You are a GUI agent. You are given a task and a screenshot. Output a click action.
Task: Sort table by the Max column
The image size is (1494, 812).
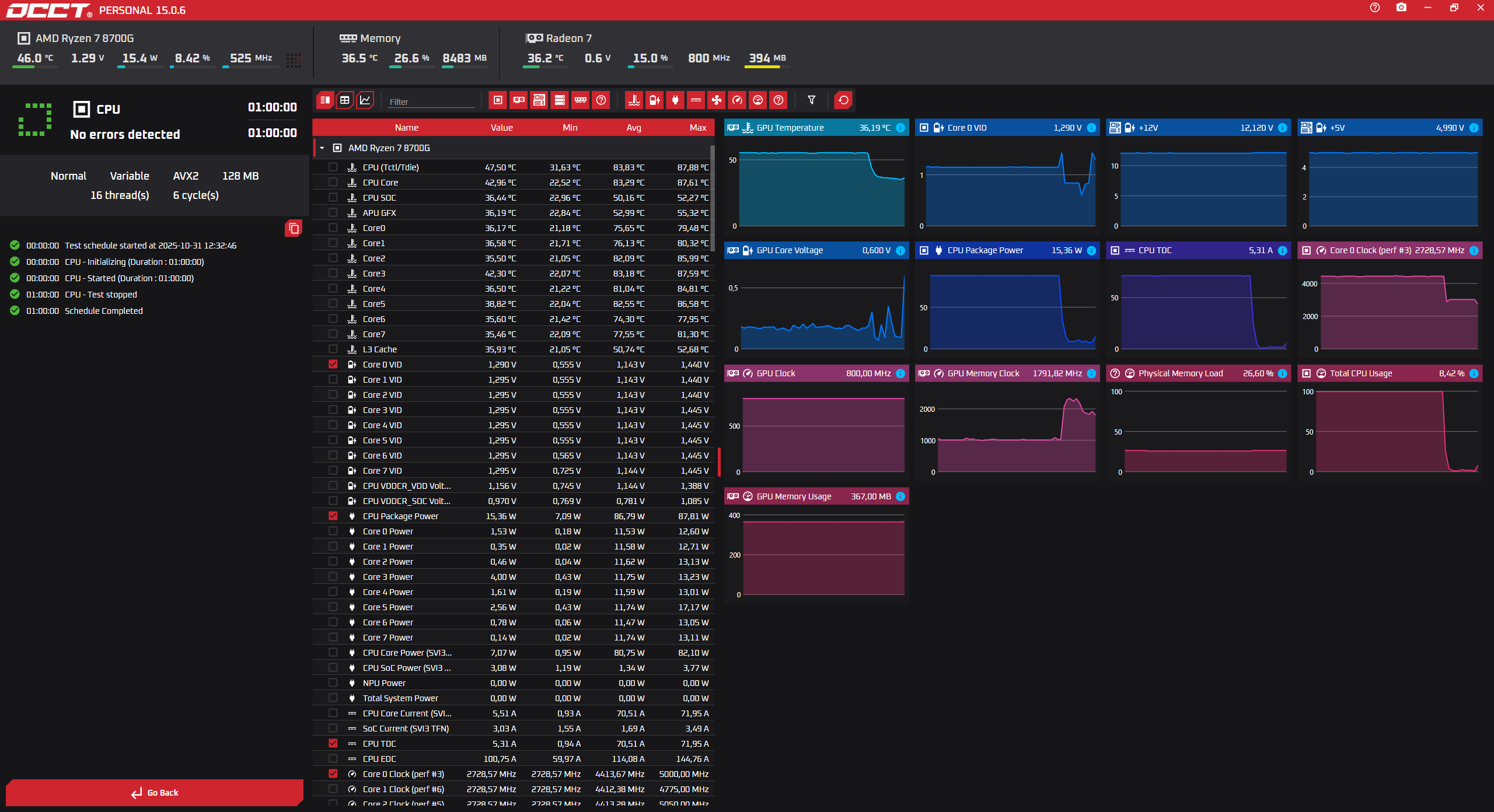(697, 128)
